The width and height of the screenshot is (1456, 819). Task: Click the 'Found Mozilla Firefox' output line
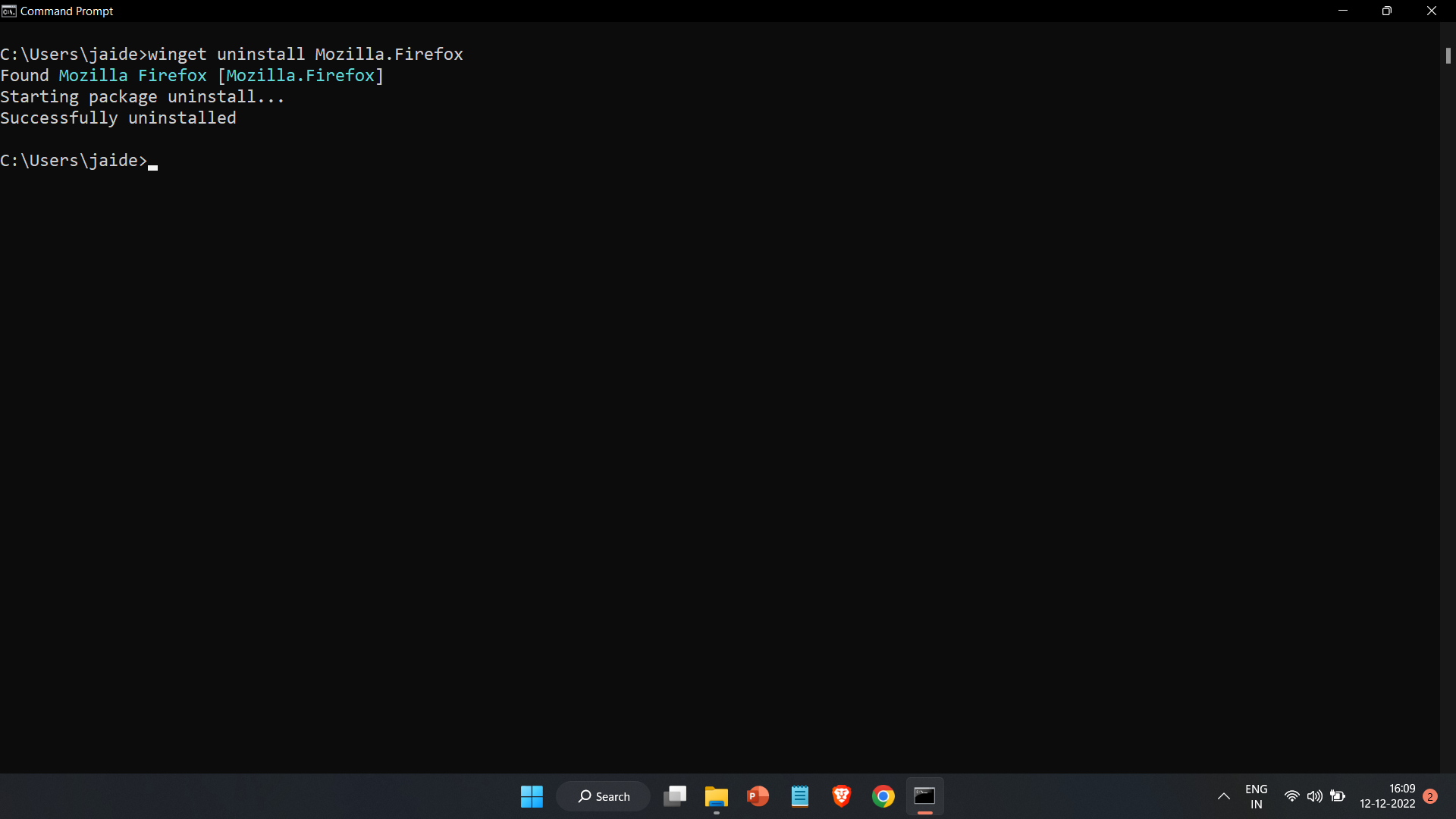click(x=192, y=76)
